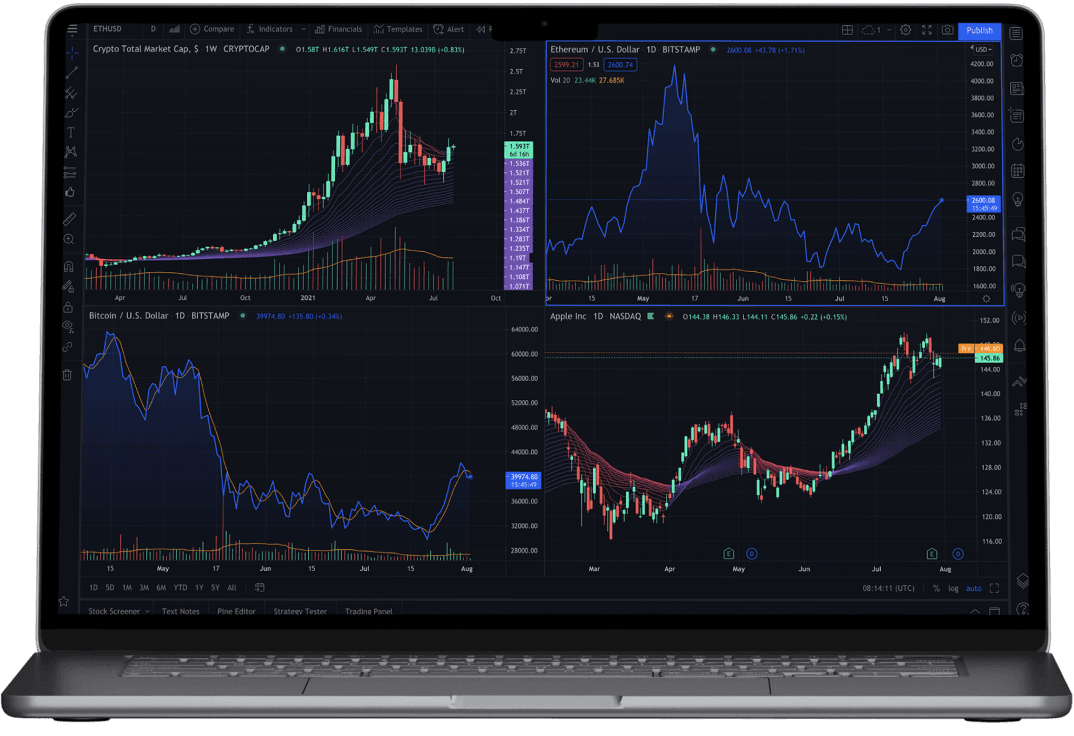Open the cloud save layout dropdown arrow
The image size is (1074, 736).
point(890,30)
